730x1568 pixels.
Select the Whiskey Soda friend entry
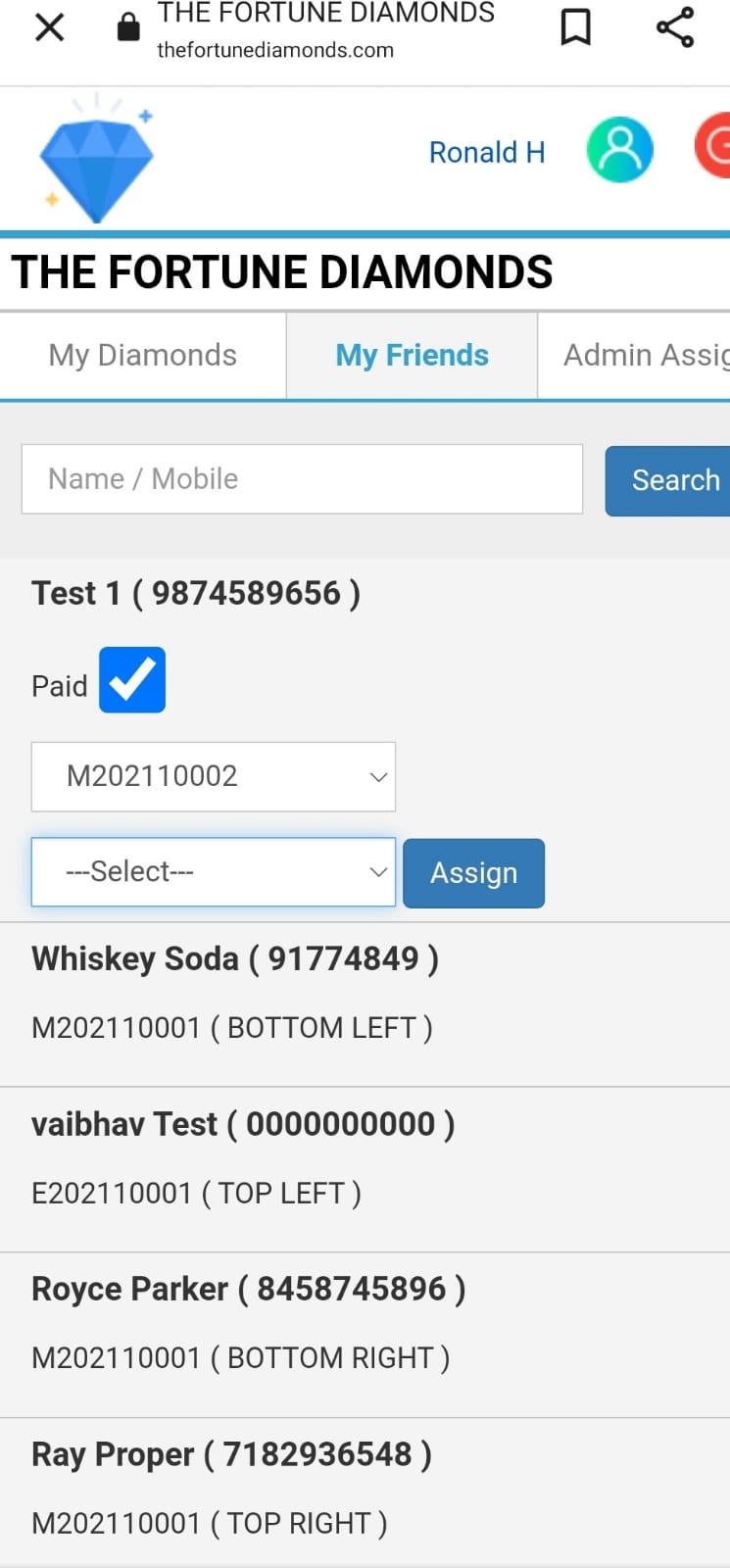coord(365,1004)
